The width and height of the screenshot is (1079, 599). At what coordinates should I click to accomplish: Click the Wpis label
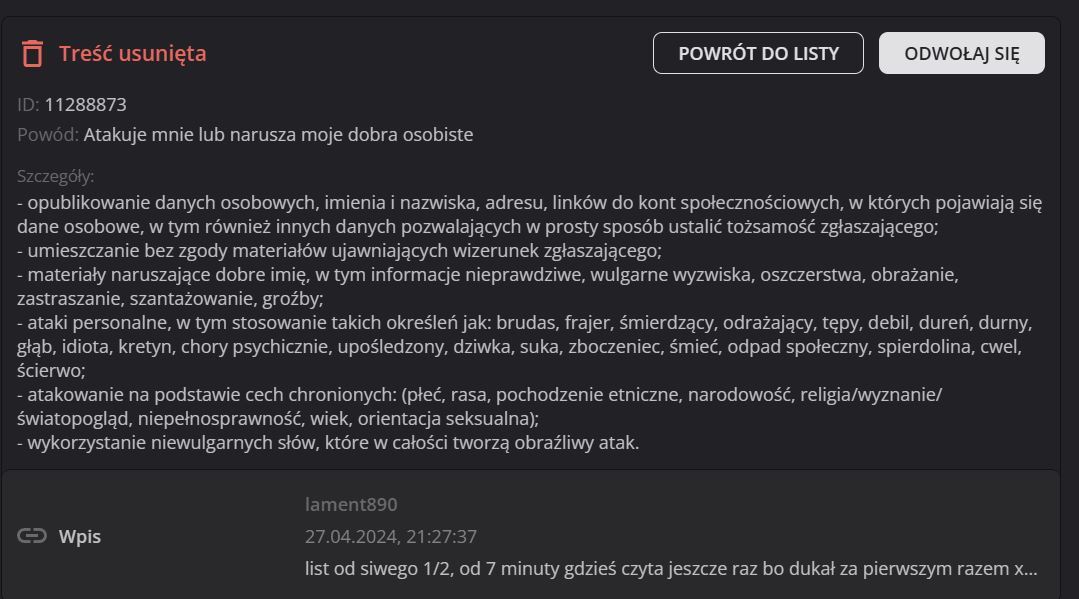click(80, 537)
